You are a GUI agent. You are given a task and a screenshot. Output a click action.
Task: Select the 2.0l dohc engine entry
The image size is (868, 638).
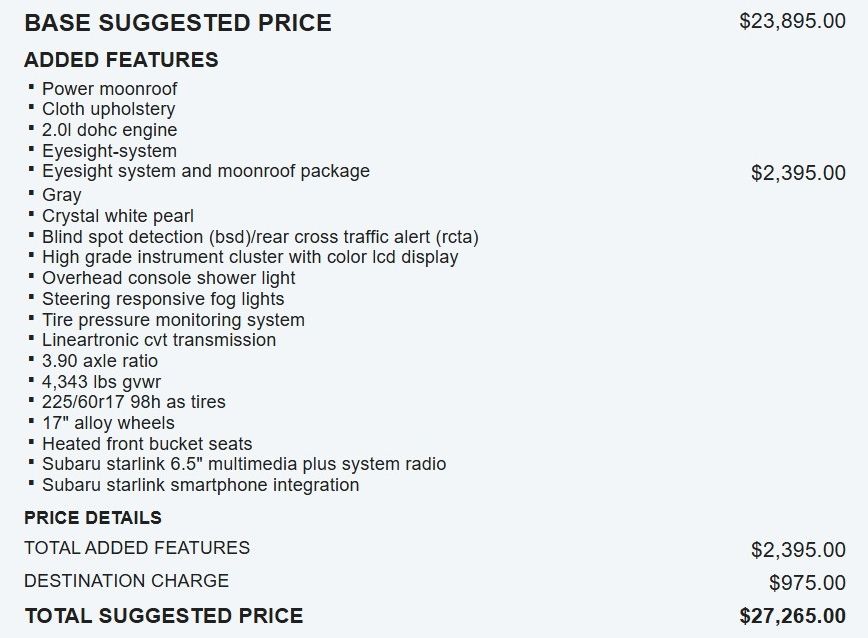pos(110,129)
